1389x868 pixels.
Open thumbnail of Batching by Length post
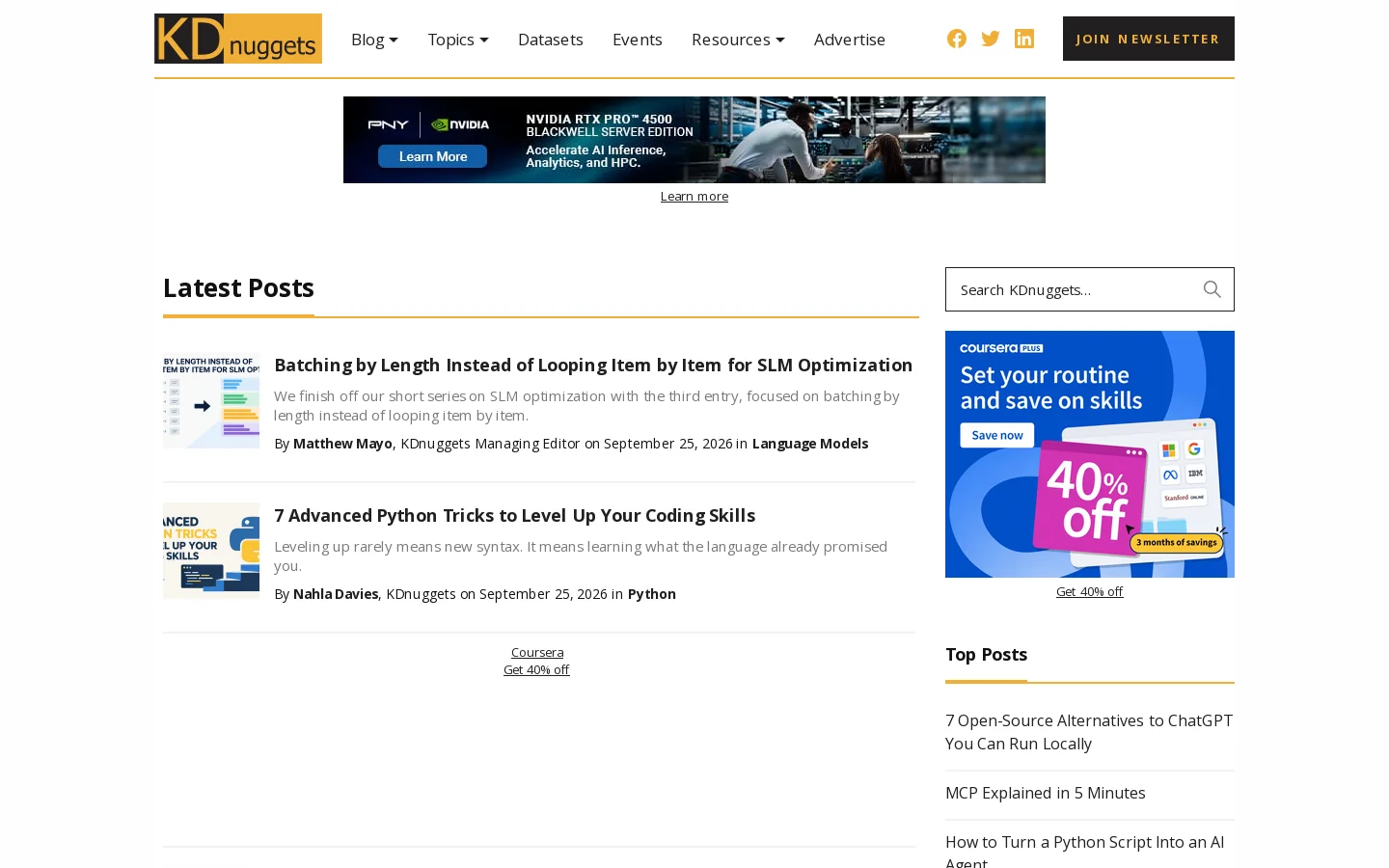[x=211, y=400]
